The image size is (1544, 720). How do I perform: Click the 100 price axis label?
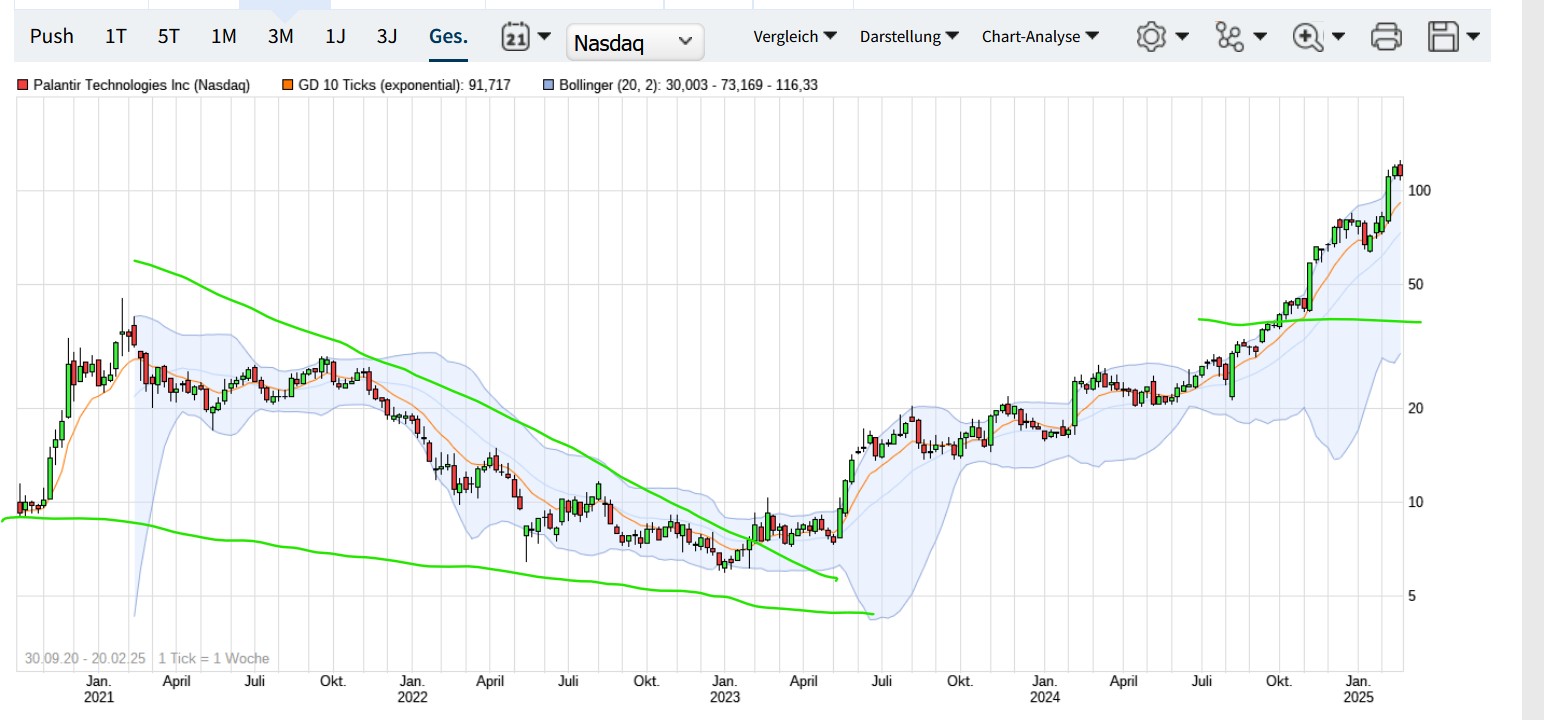(x=1419, y=190)
